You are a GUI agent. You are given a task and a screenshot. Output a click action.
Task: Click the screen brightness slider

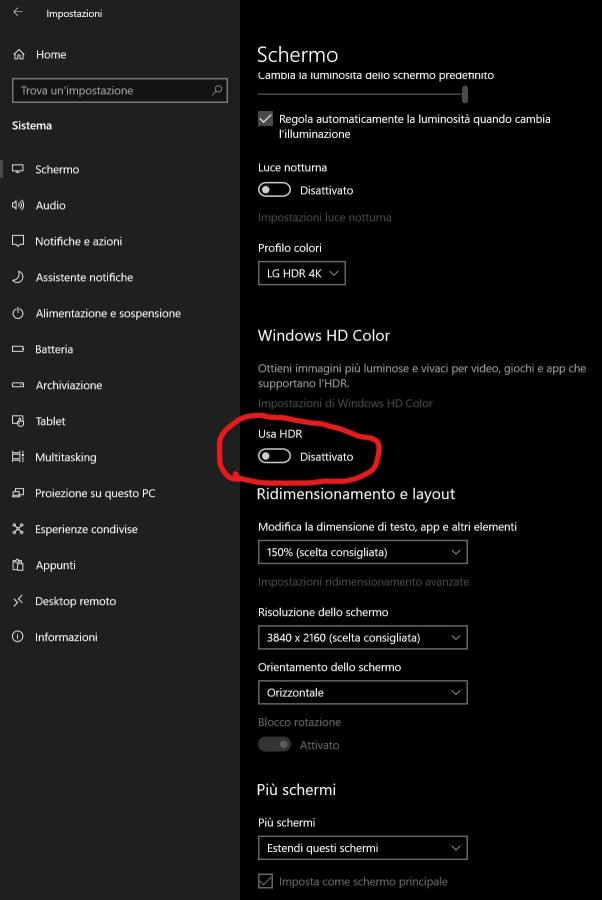pyautogui.click(x=362, y=93)
